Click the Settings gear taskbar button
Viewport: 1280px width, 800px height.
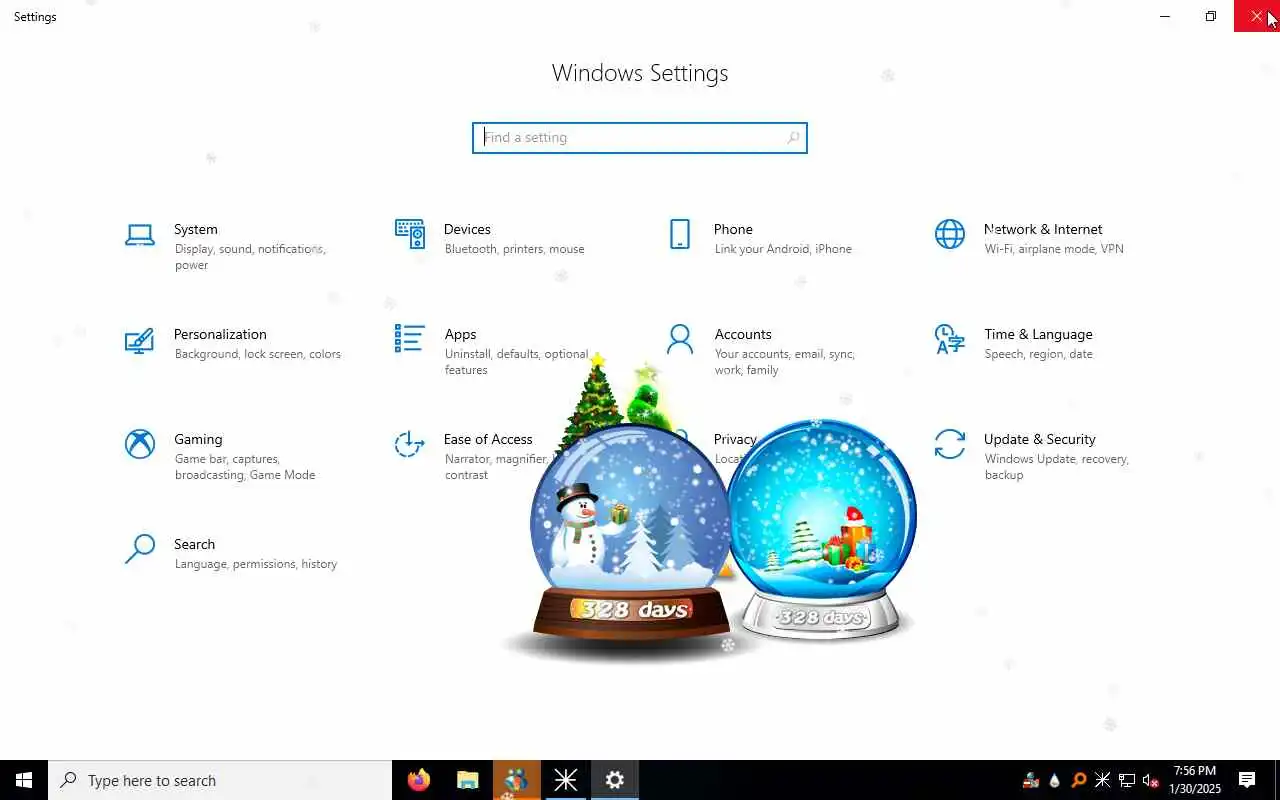click(614, 780)
